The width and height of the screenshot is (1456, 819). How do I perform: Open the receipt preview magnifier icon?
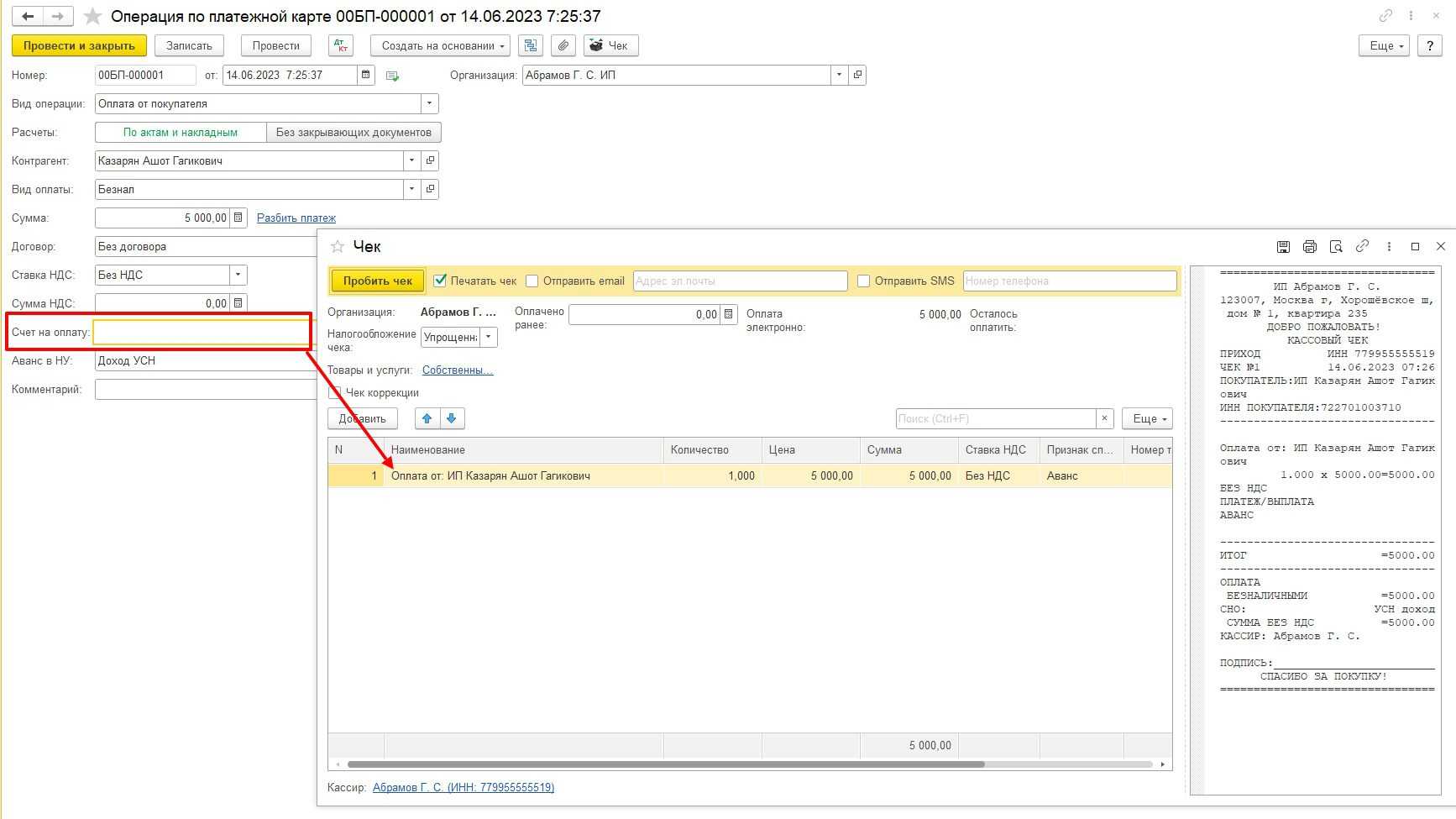pos(1336,246)
